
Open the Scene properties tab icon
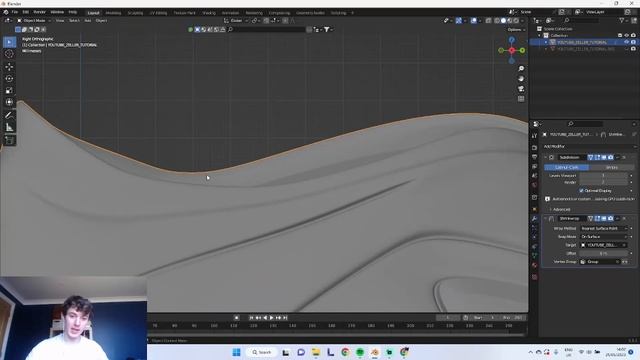coord(535,176)
